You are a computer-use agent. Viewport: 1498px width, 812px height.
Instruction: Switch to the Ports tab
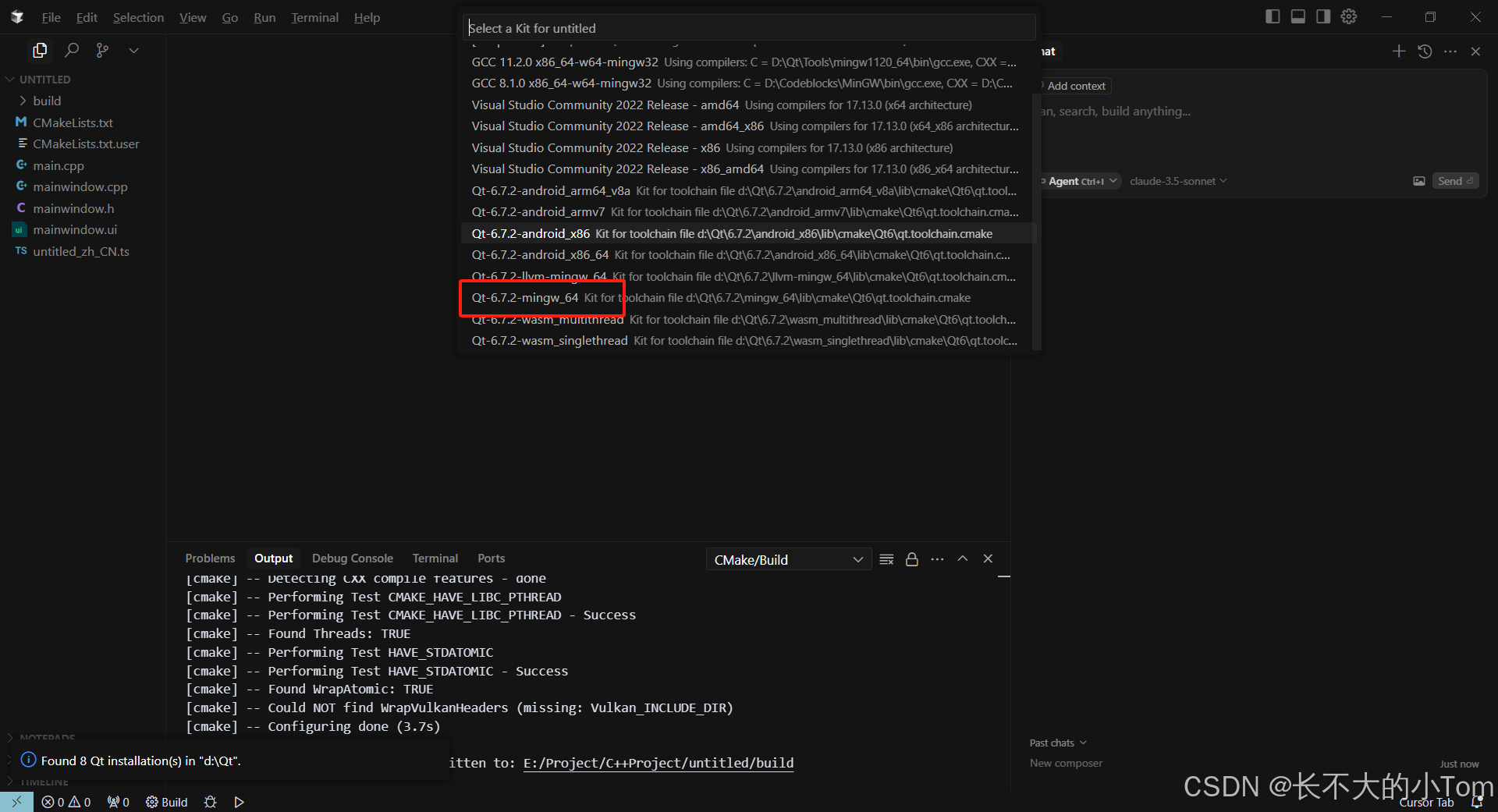(x=491, y=558)
